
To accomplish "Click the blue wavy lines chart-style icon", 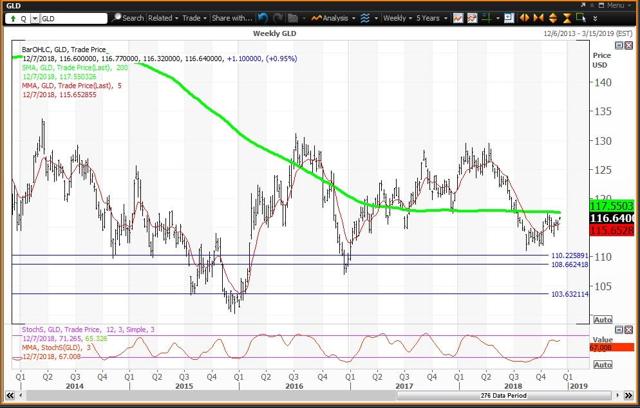I will point(365,18).
